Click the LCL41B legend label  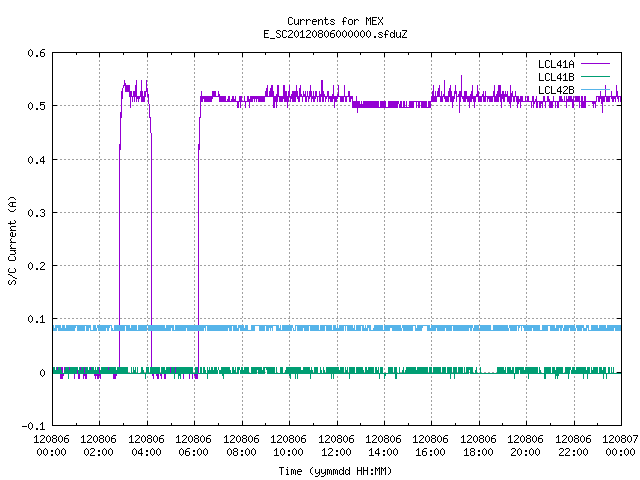tap(556, 77)
